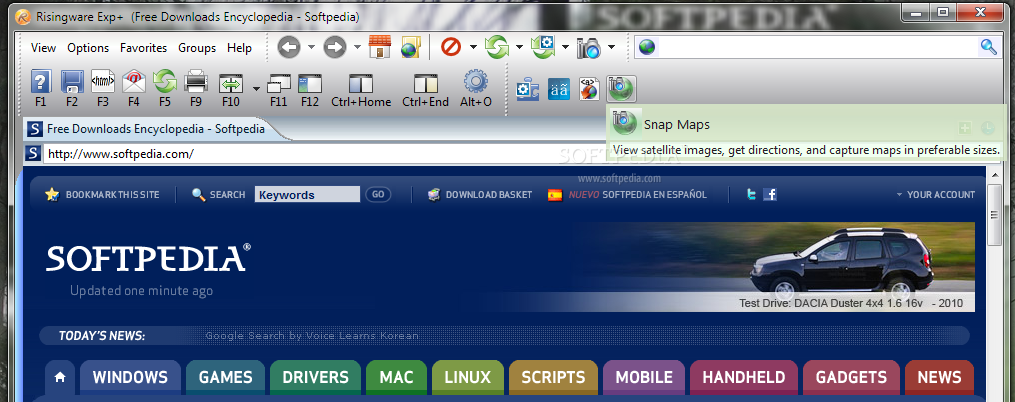
Task: Click the Twitter icon on Softpedia header
Action: pos(751,194)
